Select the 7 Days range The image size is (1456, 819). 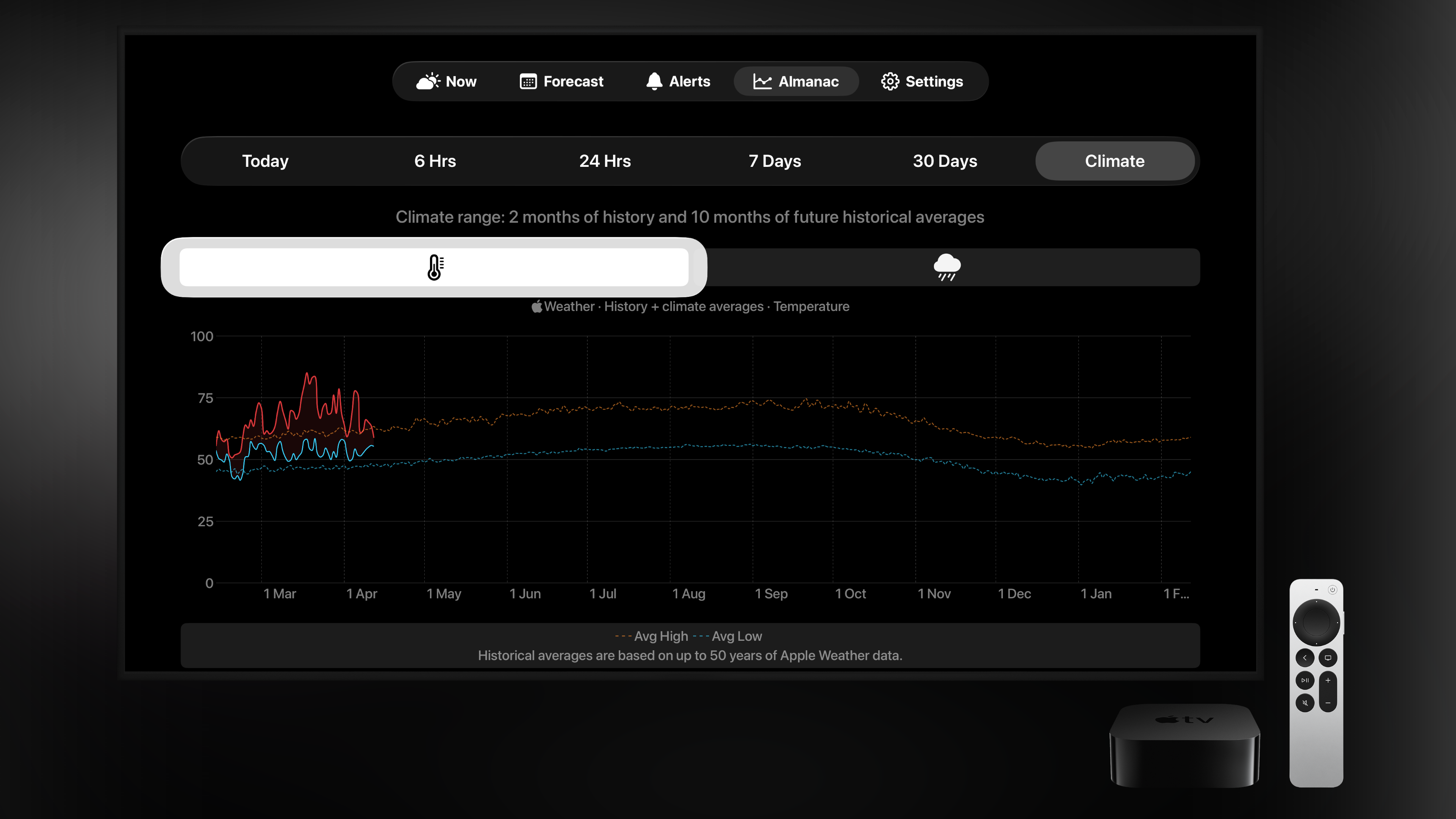click(774, 161)
